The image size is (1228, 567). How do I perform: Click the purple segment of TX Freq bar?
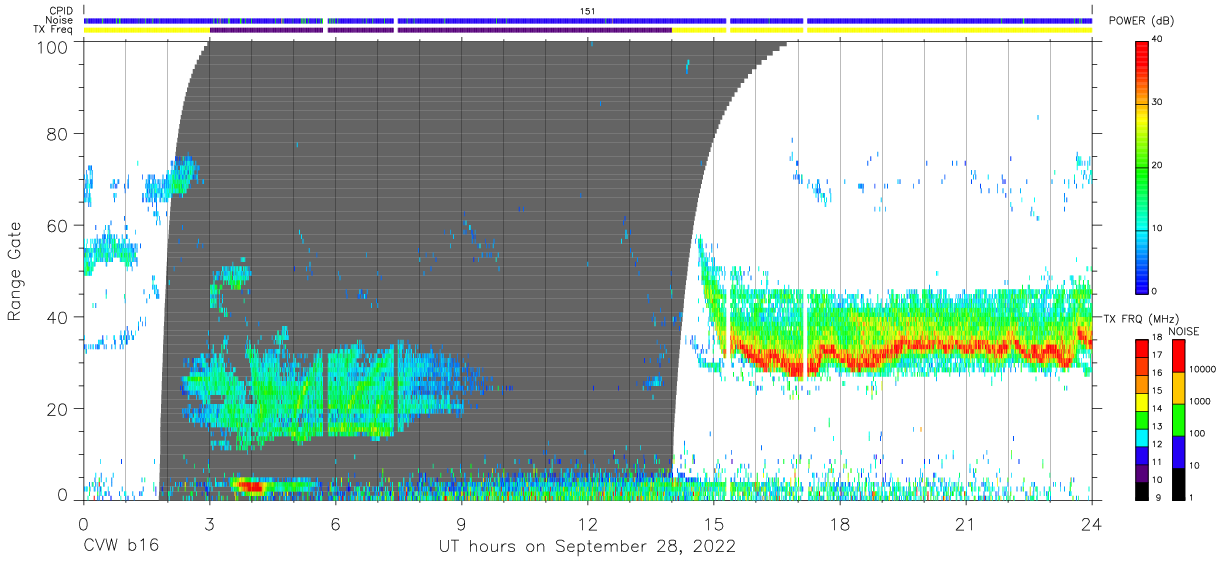[x=440, y=30]
